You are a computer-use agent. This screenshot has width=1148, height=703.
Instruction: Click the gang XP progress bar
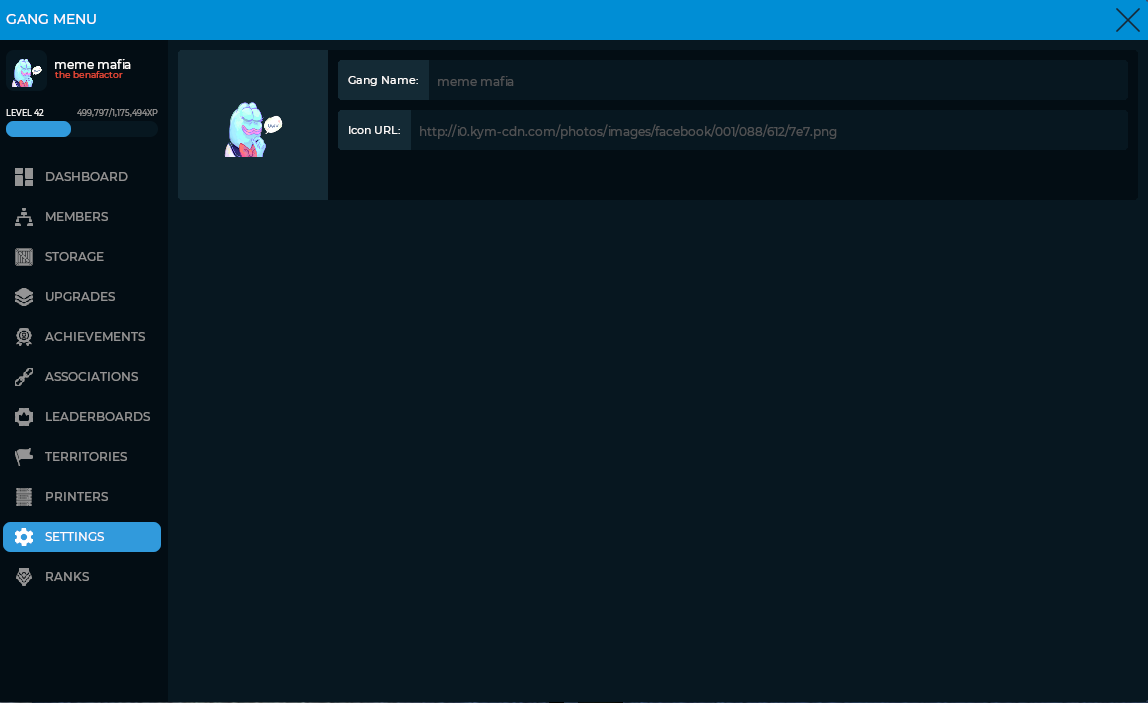tap(82, 130)
